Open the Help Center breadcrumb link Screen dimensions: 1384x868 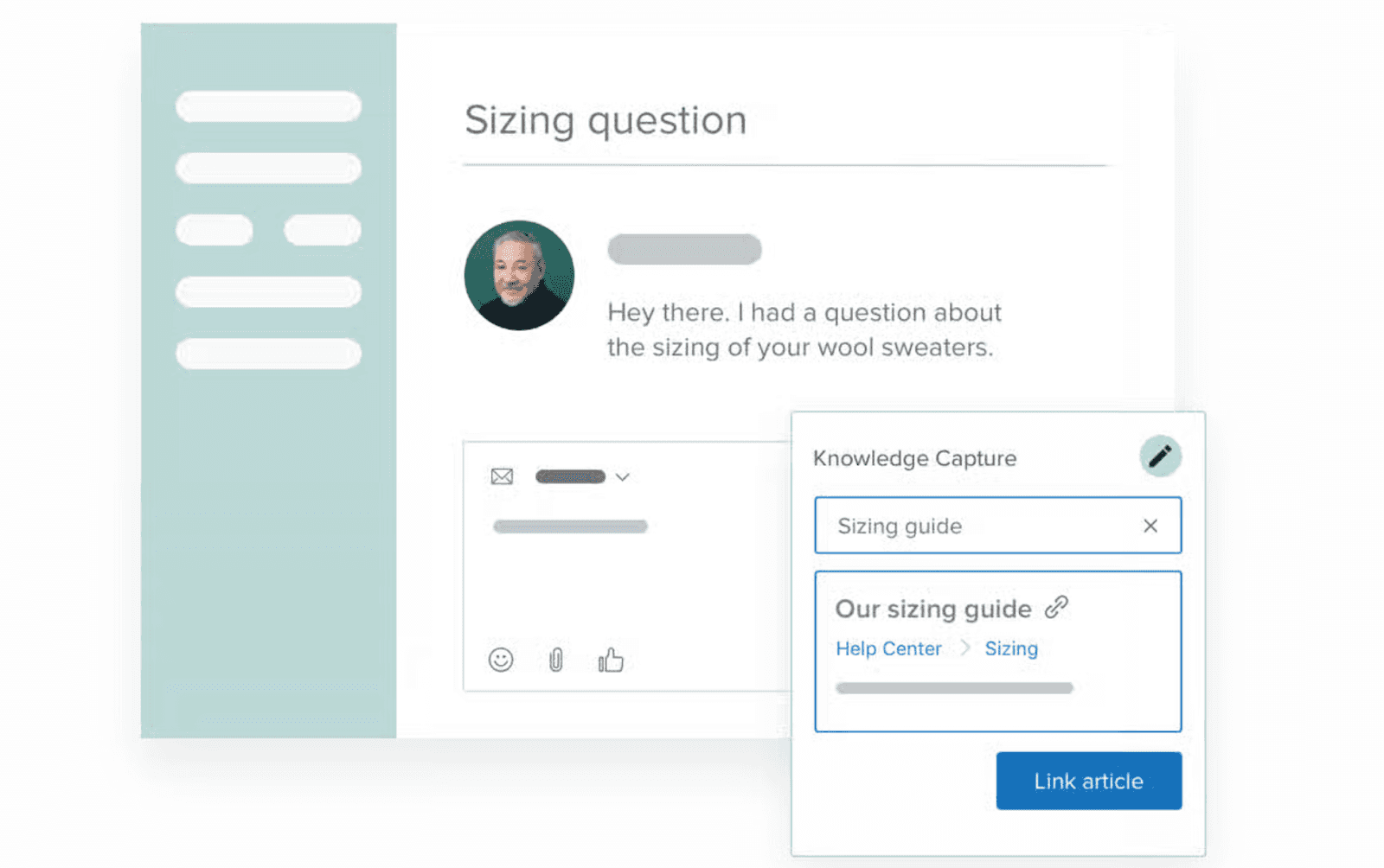tap(888, 648)
